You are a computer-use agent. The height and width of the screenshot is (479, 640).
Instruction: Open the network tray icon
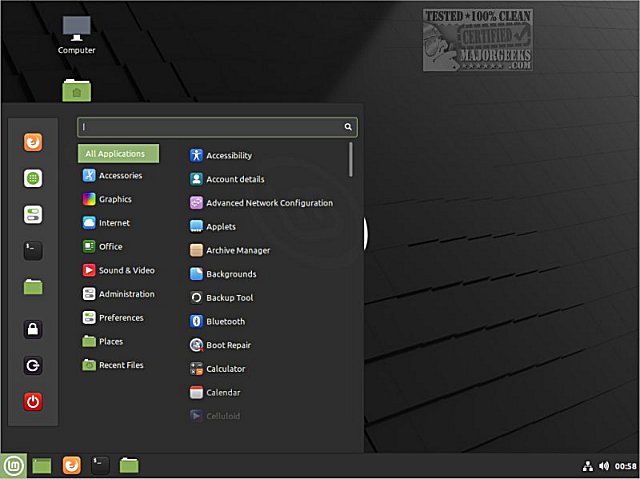point(587,466)
